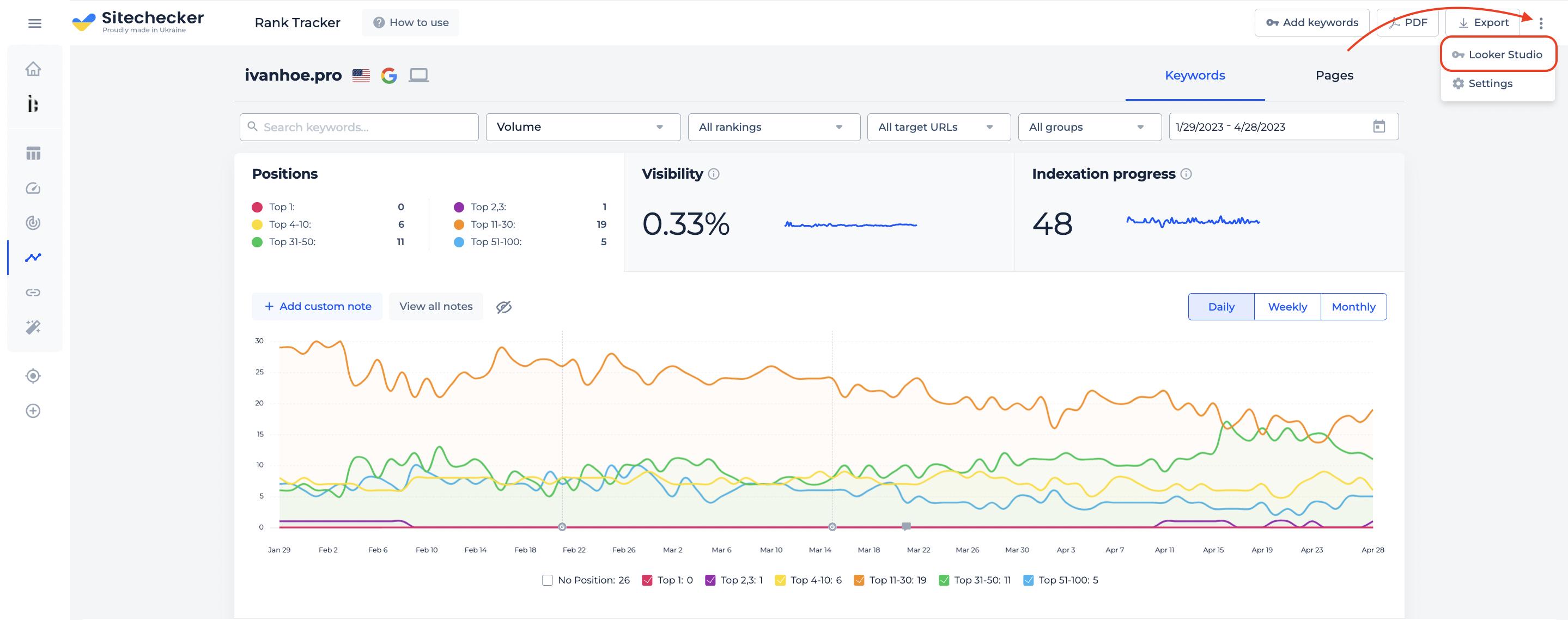1568x620 pixels.
Task: Click the How to use button
Action: [410, 22]
